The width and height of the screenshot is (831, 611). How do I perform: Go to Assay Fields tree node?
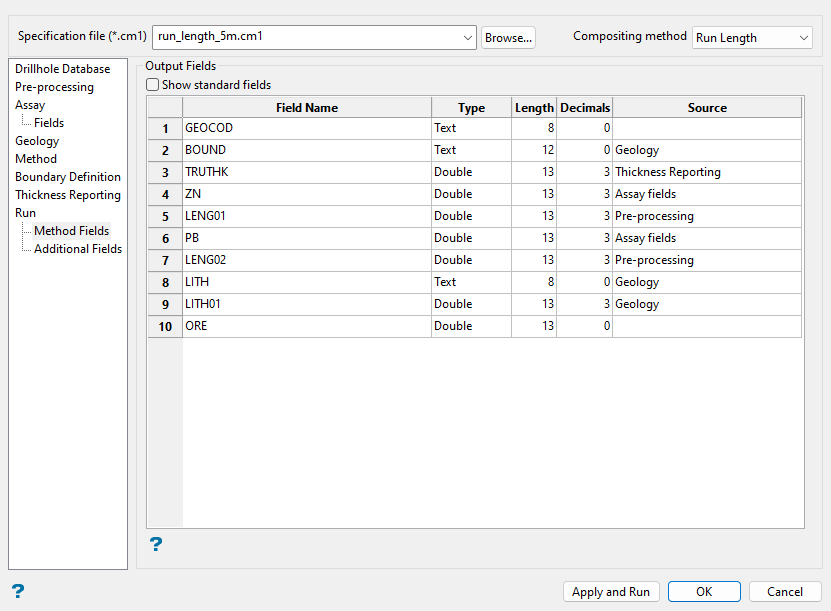[x=49, y=123]
